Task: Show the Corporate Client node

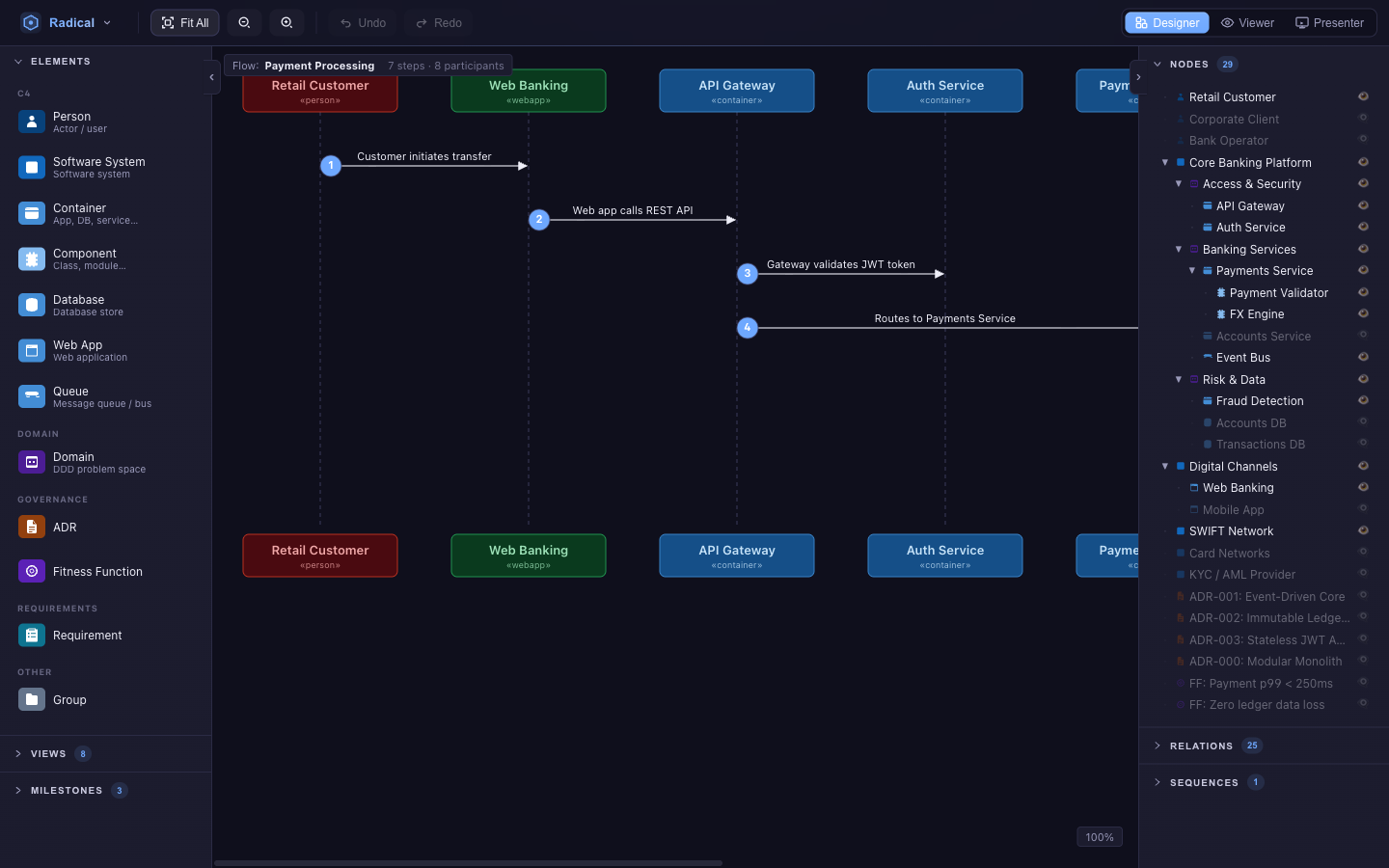Action: (x=1363, y=118)
